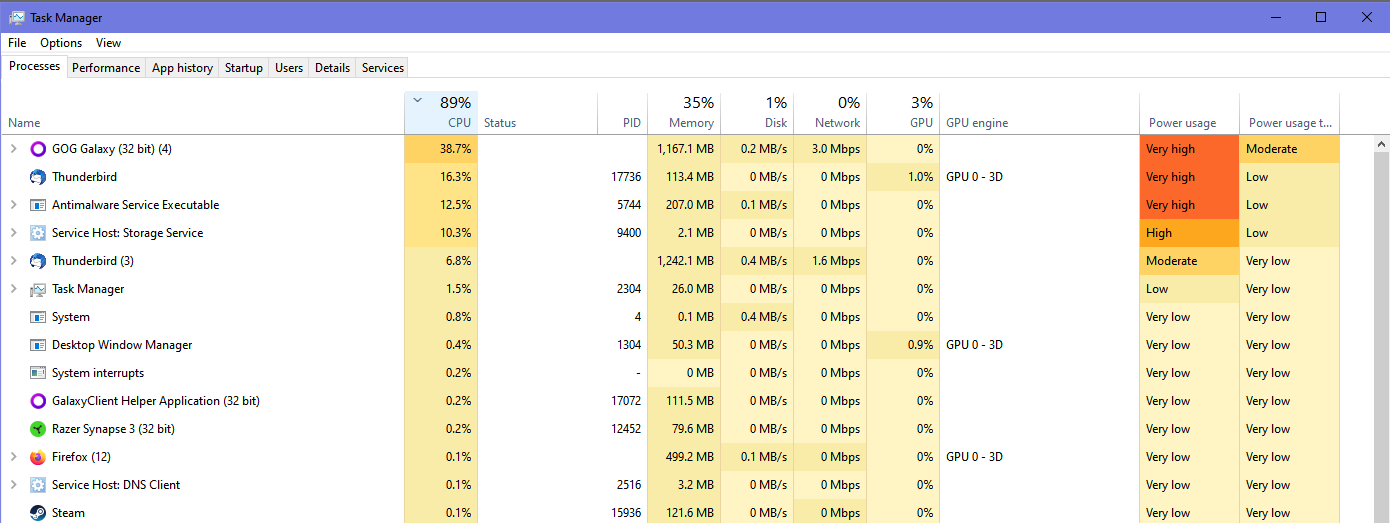Expand the Service Host: Storage Service entry
The height and width of the screenshot is (523, 1390).
[13, 233]
